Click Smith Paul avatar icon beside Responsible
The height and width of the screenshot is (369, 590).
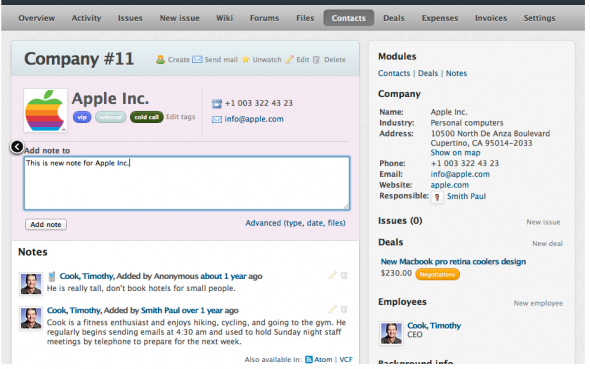coord(437,197)
